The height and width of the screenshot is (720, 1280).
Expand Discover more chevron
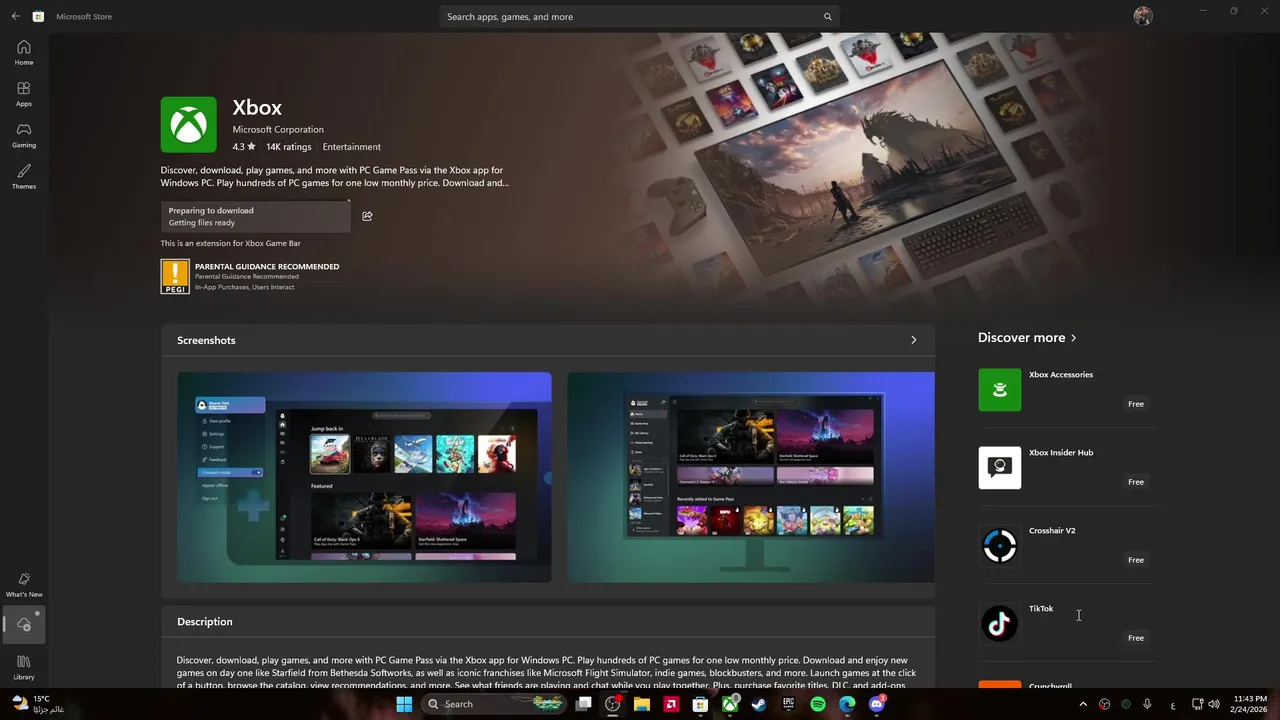coord(1074,338)
